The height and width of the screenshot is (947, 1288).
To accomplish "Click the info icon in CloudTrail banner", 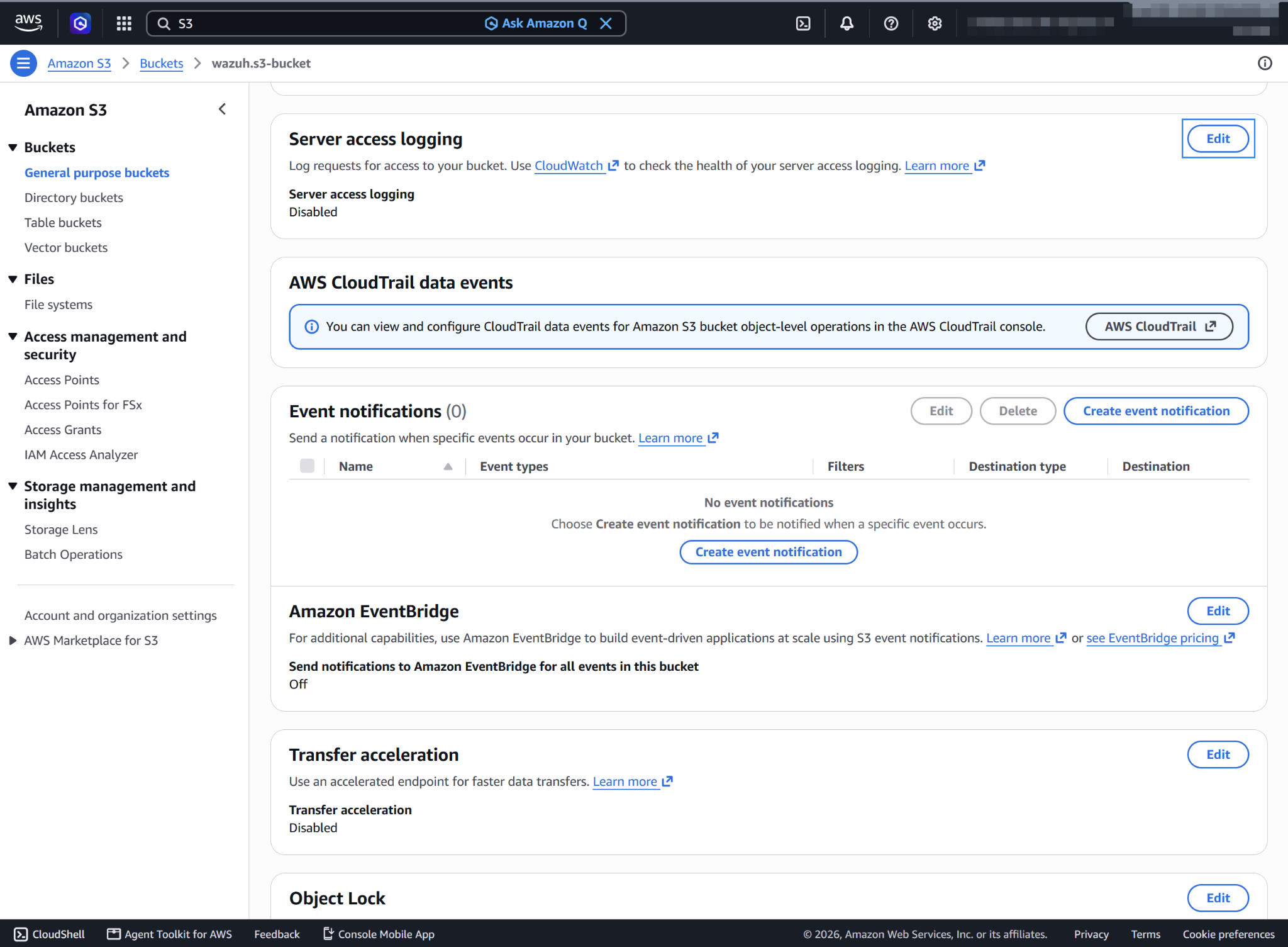I will point(311,327).
